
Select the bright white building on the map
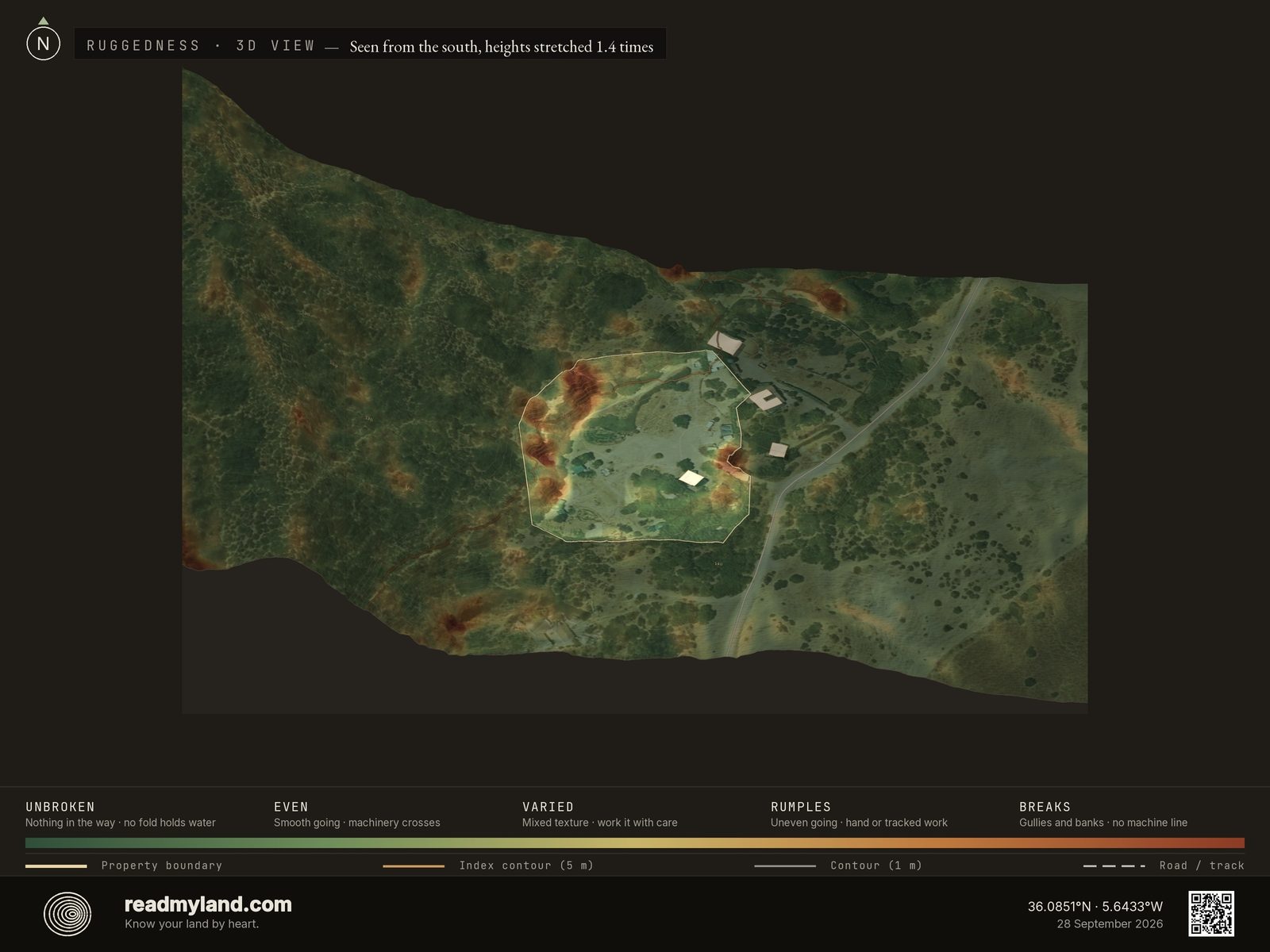692,478
